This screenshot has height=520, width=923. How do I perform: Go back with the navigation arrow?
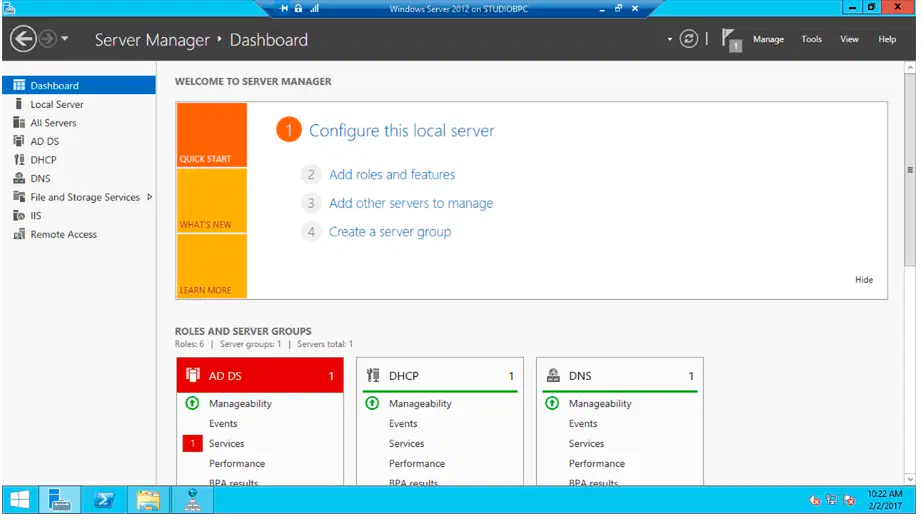point(23,39)
